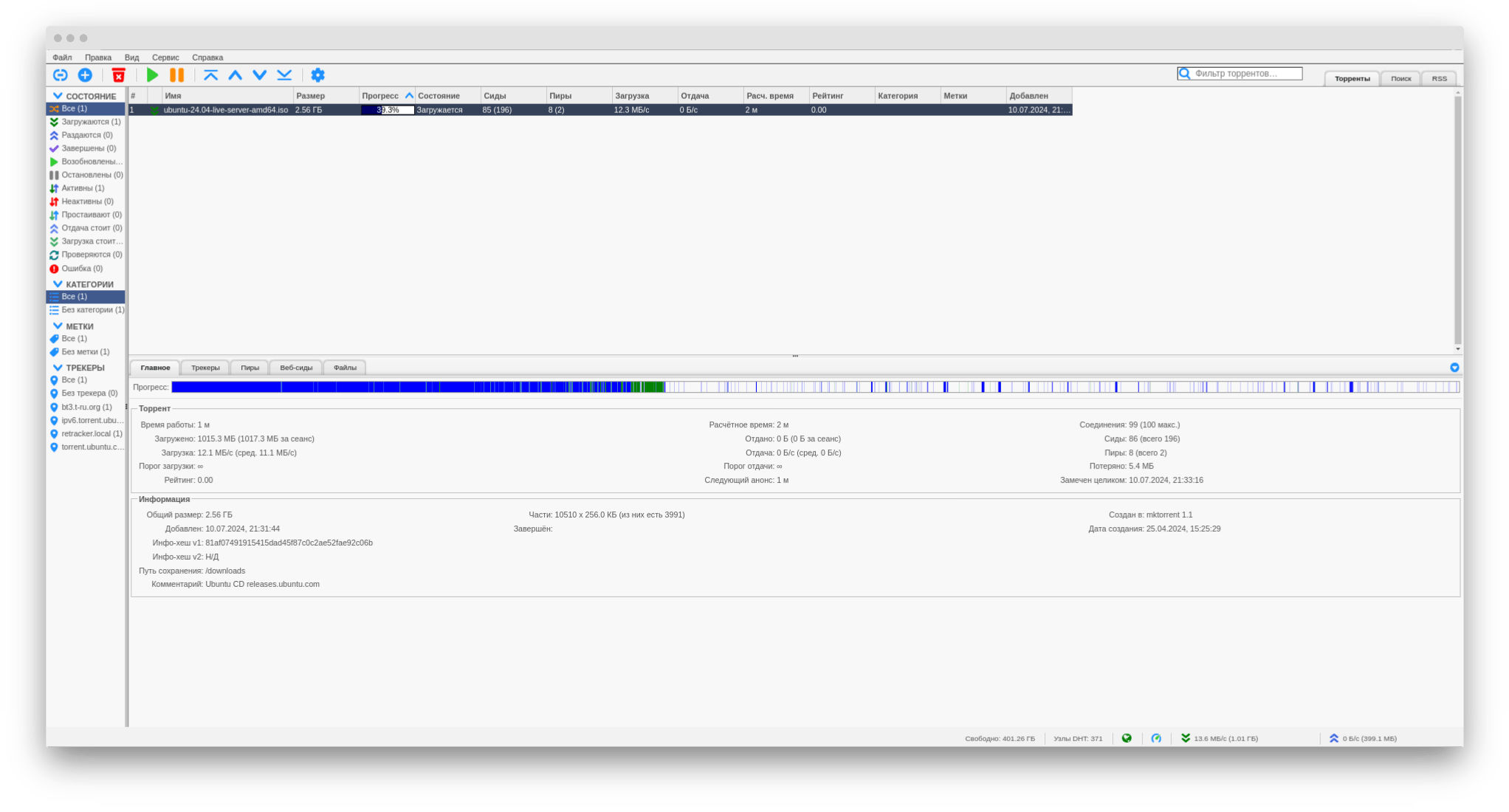Select the Раздаются (0) status filter
Image resolution: width=1509 pixels, height=812 pixels.
coord(86,135)
